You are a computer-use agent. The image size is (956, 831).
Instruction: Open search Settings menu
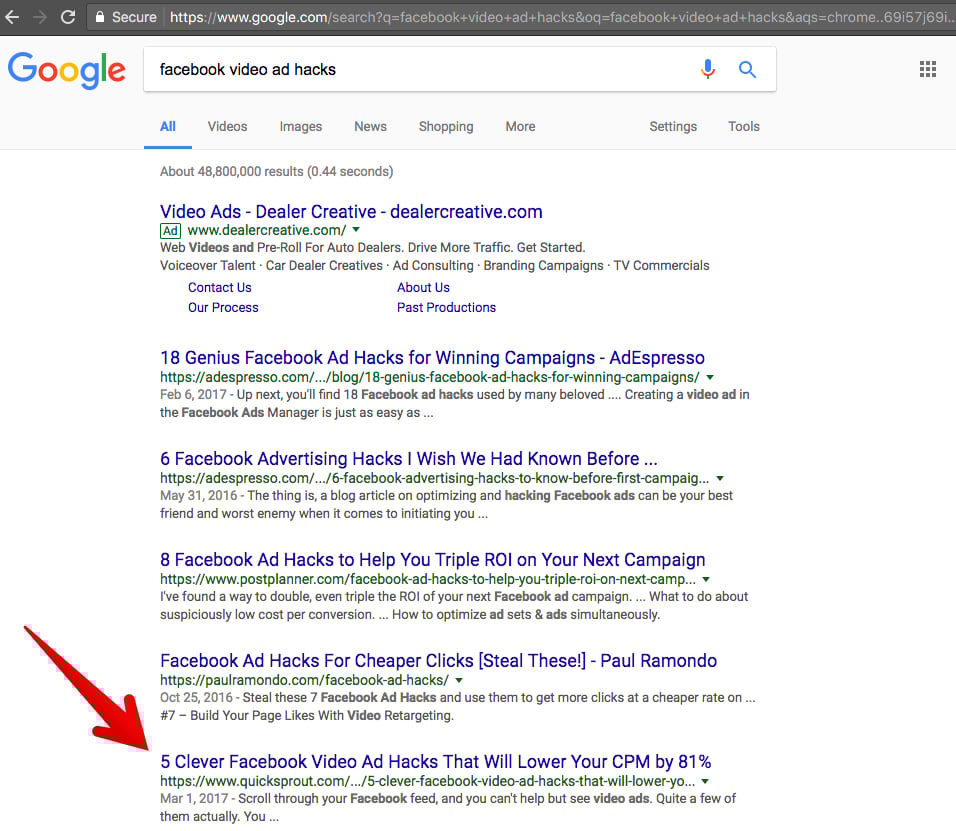coord(672,127)
